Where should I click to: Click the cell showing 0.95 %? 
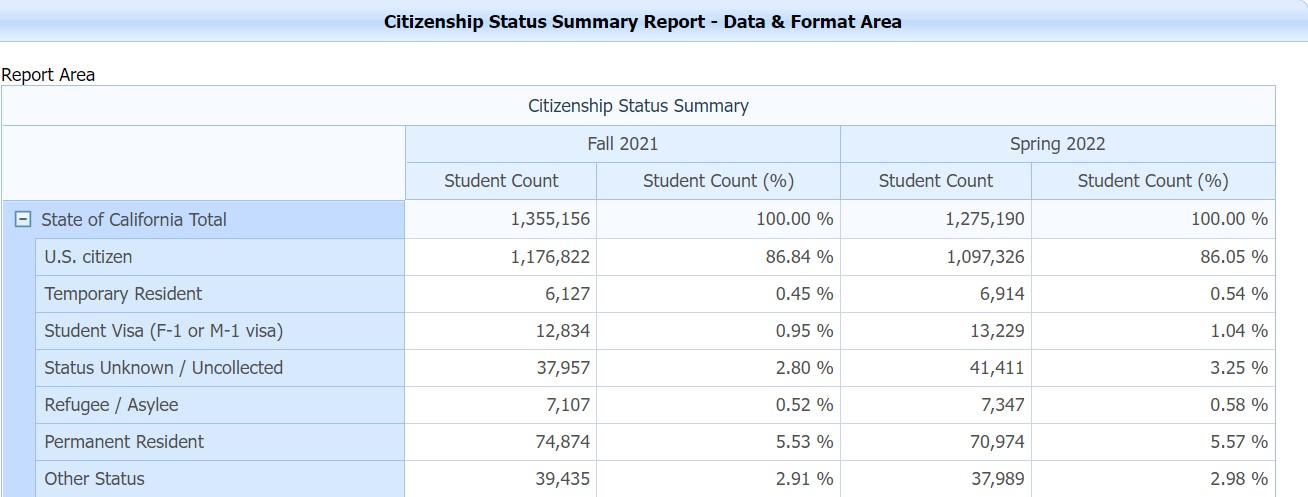pyautogui.click(x=718, y=331)
